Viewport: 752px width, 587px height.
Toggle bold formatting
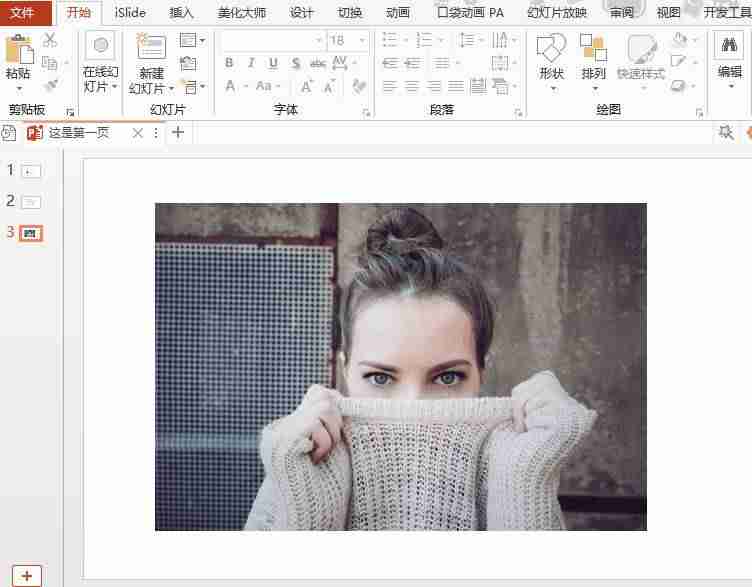tap(229, 62)
